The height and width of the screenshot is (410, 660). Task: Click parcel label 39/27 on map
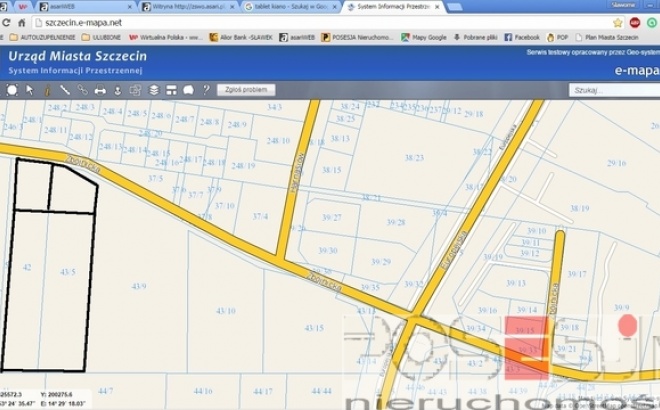tap(332, 218)
